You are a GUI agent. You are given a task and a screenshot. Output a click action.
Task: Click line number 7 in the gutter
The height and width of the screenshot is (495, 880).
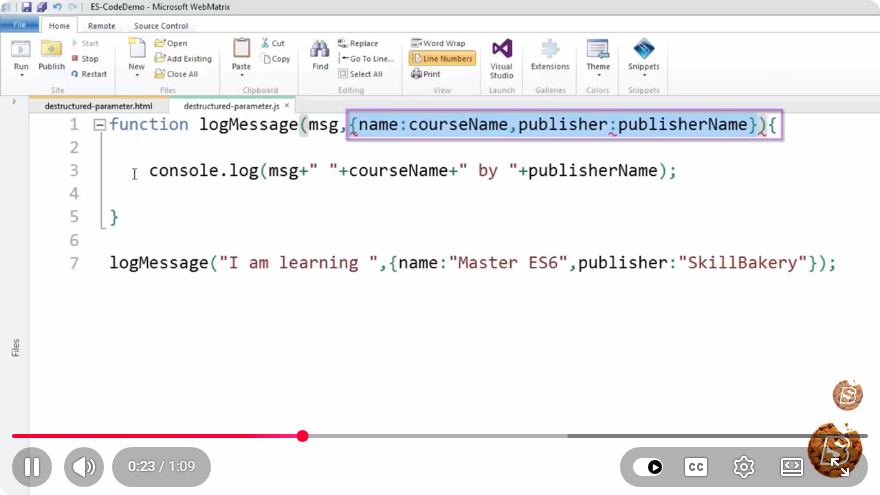(74, 263)
